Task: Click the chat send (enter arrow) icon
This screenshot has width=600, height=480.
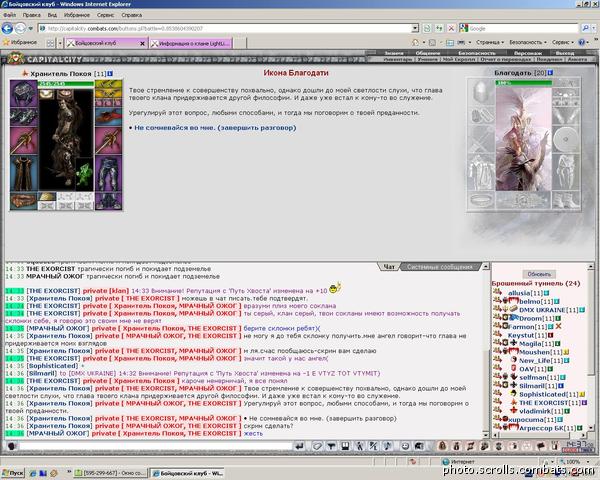Action: 299,446
